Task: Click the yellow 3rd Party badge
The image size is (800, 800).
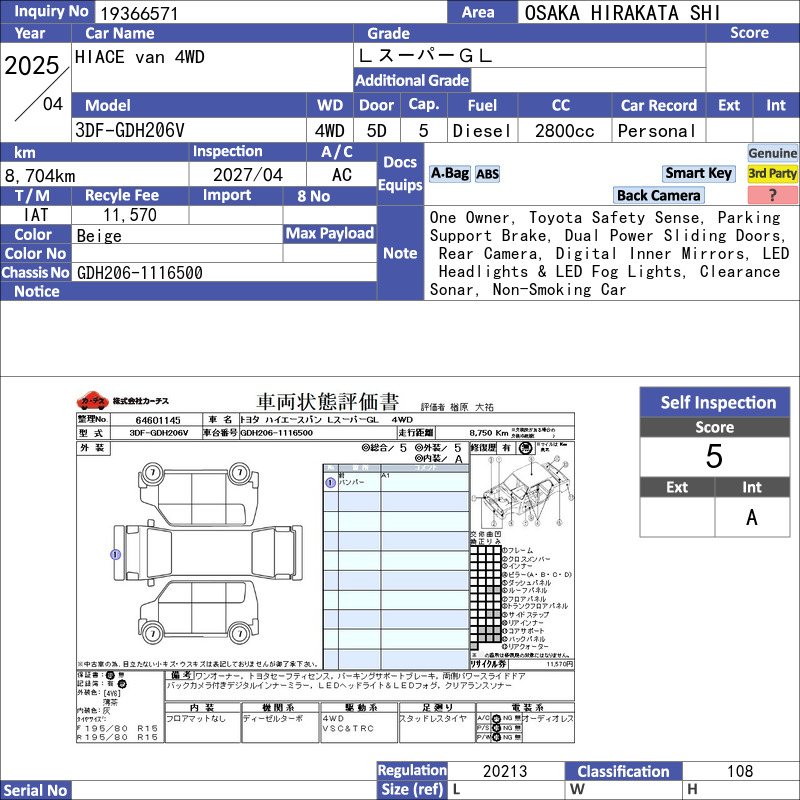Action: pyautogui.click(x=772, y=173)
